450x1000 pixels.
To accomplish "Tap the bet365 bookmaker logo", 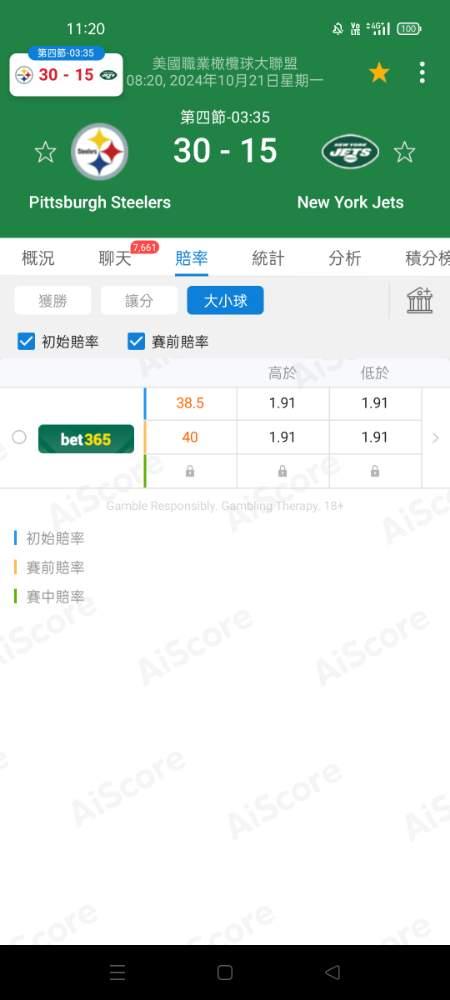I will [x=86, y=439].
